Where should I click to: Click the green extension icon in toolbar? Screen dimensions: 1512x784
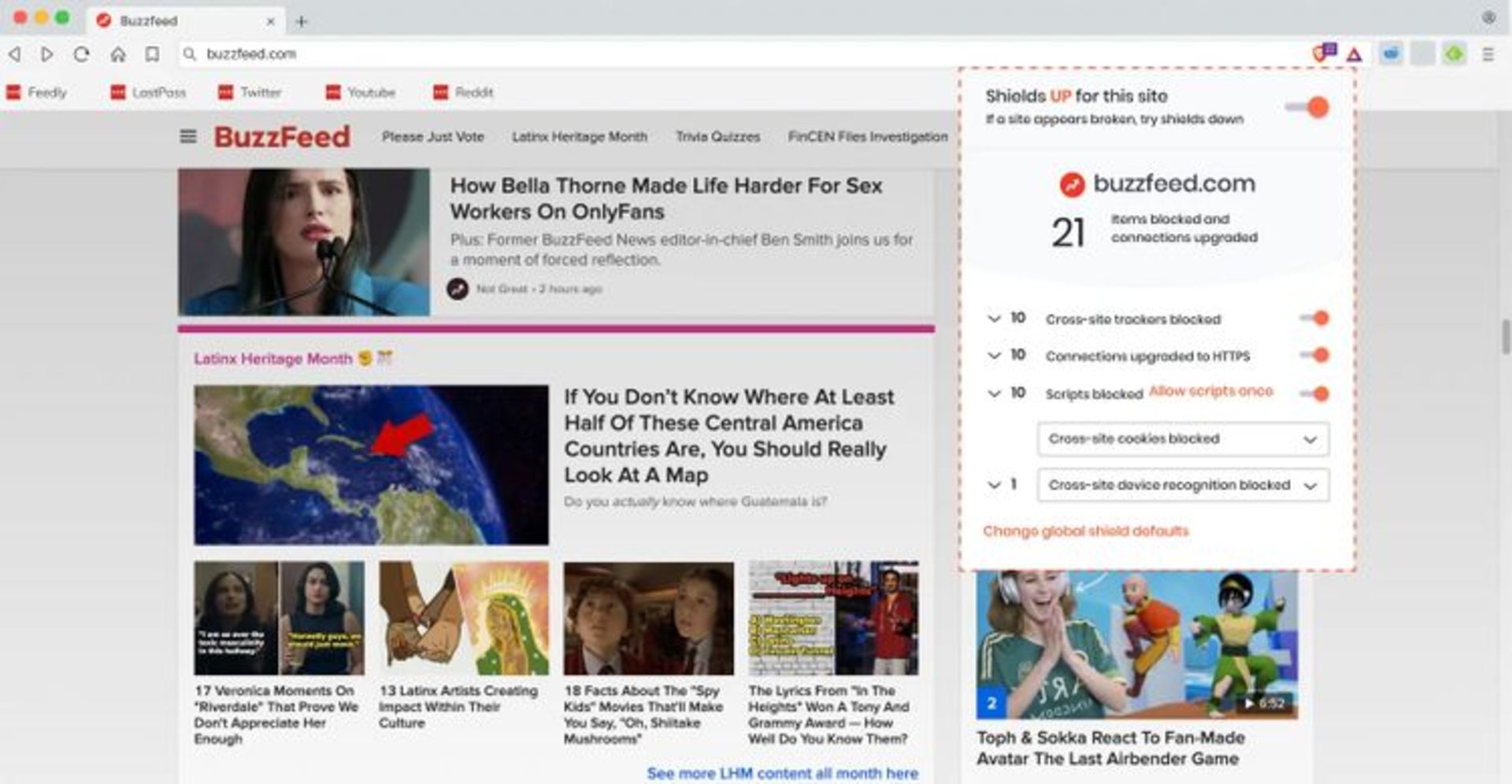point(1454,54)
